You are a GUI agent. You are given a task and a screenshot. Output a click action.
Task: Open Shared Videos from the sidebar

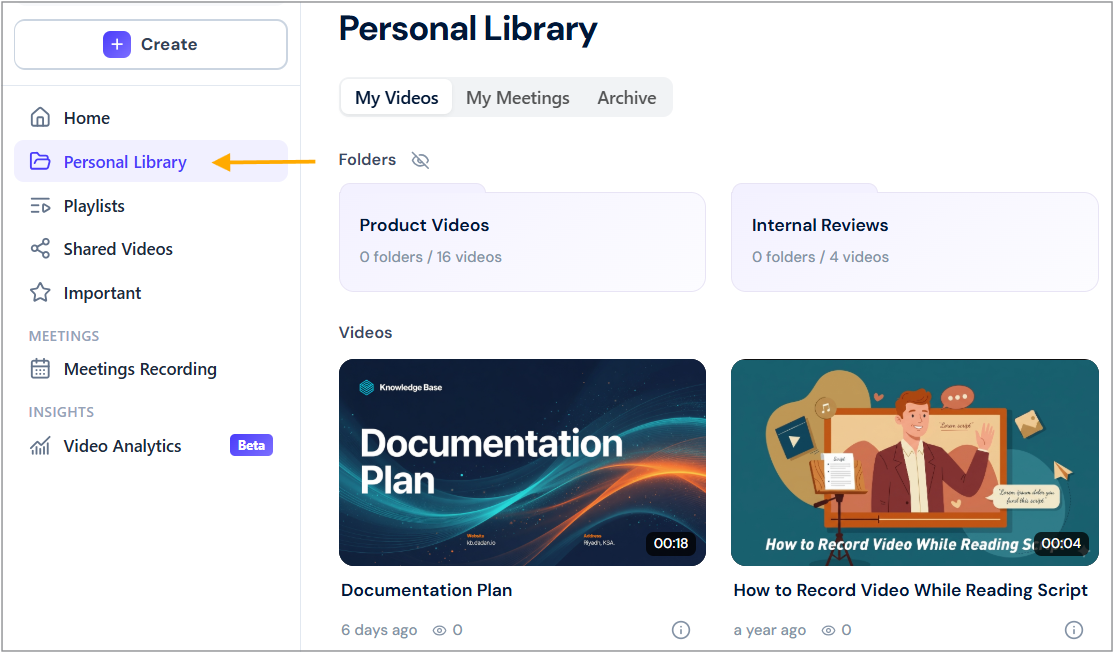click(150, 249)
